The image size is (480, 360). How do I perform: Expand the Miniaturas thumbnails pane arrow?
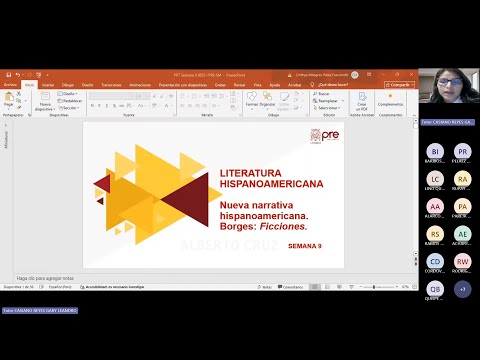pos(6,126)
